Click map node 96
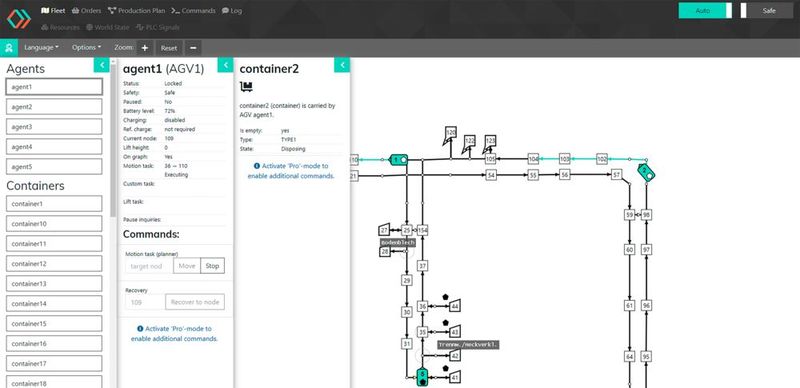Screen dimensions: 800x388 [x=646, y=305]
